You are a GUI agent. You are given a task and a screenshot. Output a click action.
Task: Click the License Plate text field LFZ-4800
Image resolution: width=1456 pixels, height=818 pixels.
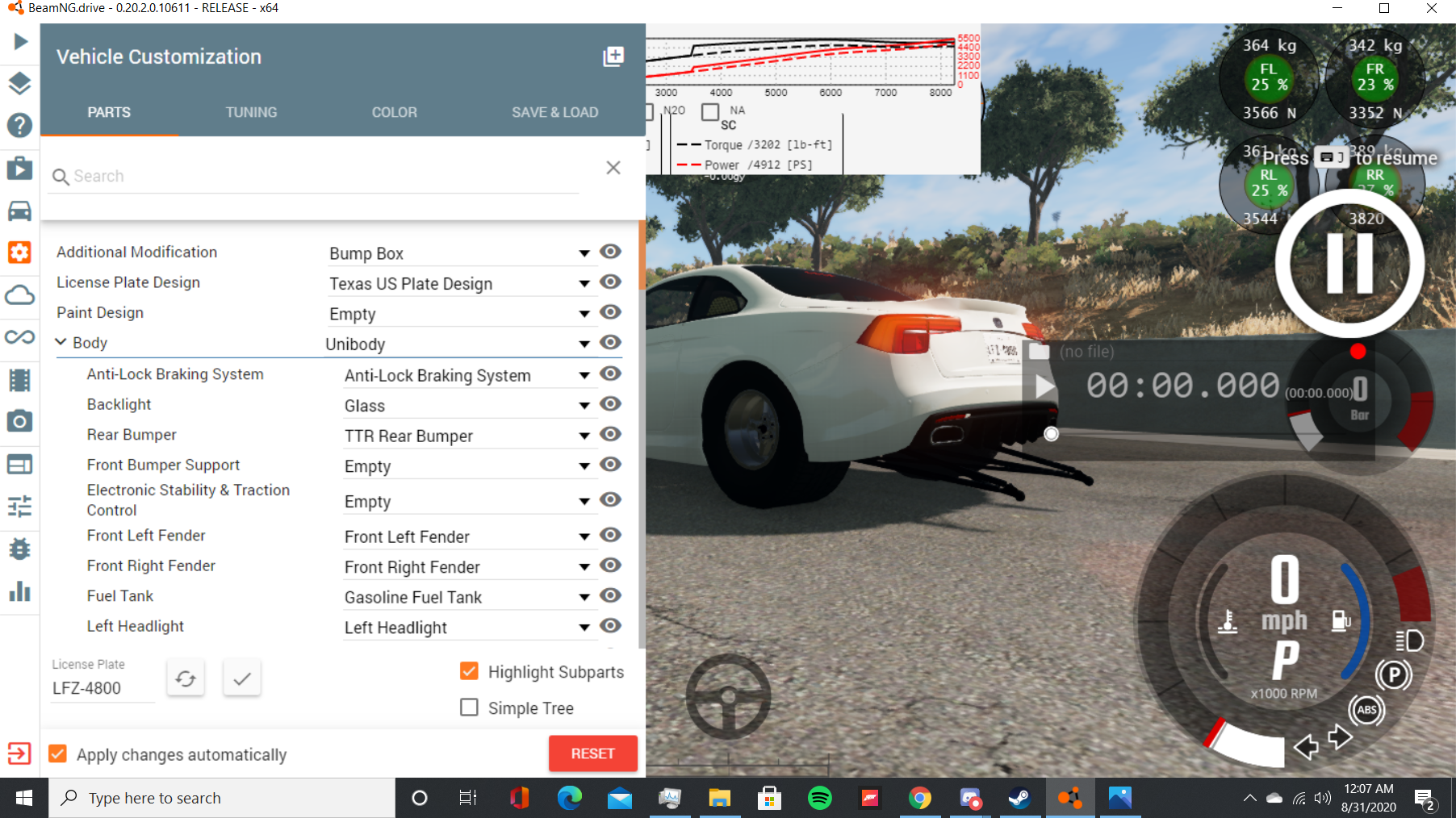[x=102, y=688]
